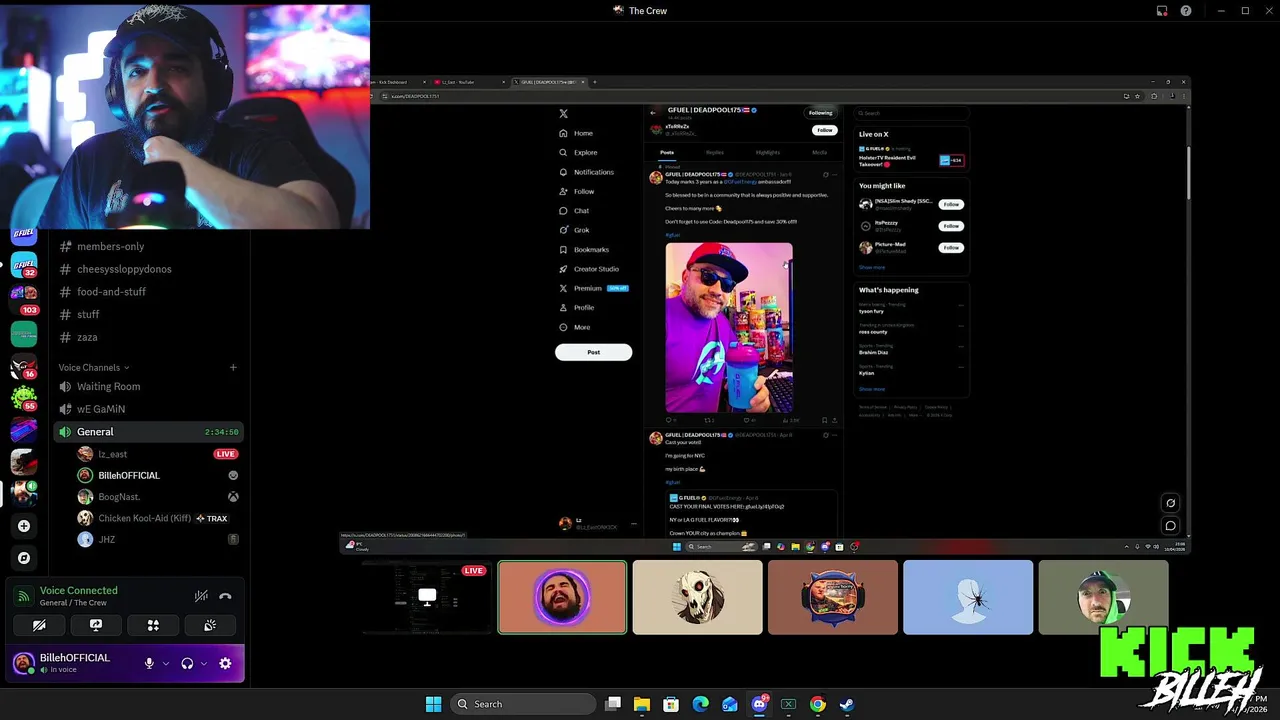Viewport: 1280px width, 720px height.
Task: Open the G FUEL post photo
Action: coord(729,327)
